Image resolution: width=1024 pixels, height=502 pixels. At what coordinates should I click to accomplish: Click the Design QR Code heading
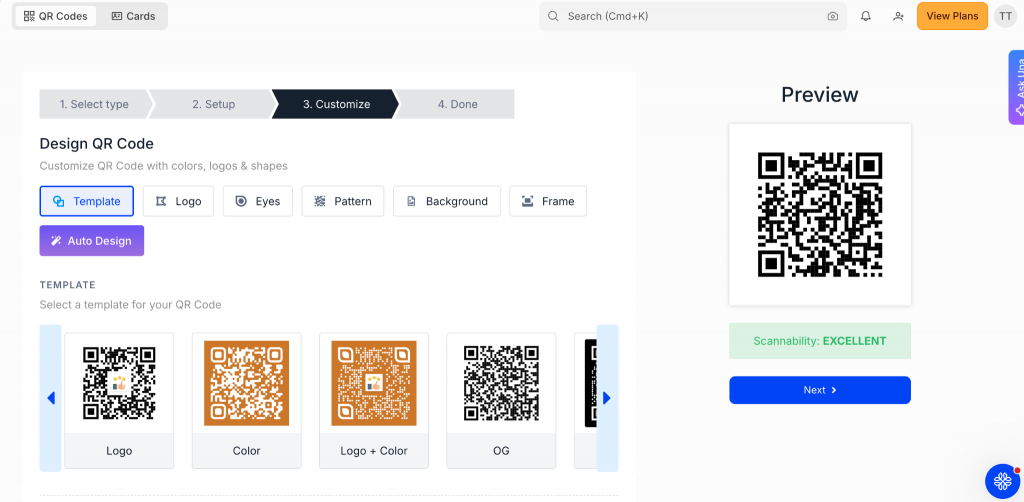tap(97, 144)
